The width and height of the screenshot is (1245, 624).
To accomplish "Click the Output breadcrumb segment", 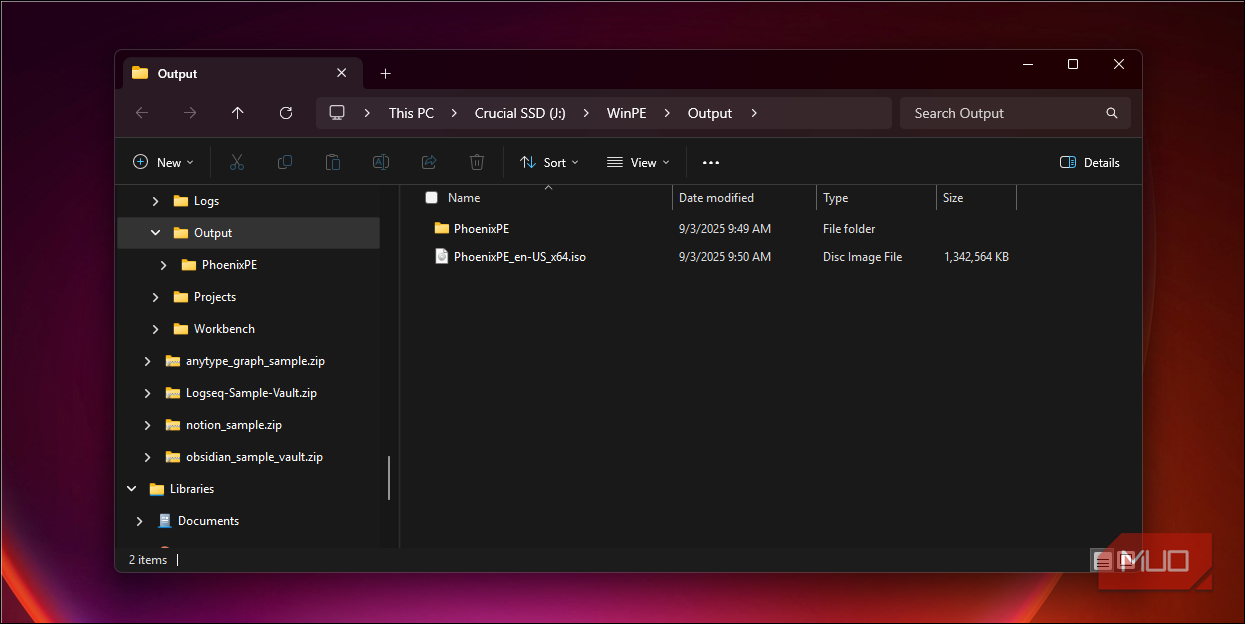I will point(710,113).
